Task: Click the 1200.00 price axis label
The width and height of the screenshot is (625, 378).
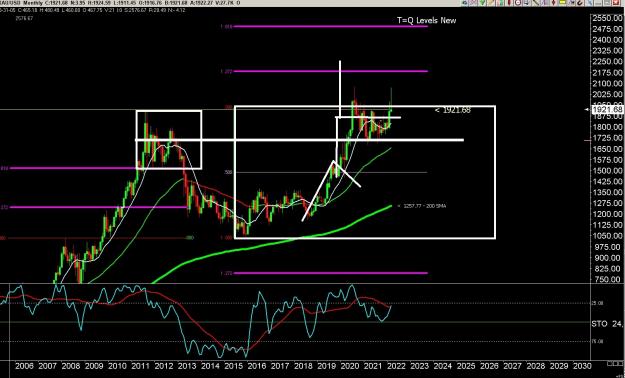Action: (607, 214)
